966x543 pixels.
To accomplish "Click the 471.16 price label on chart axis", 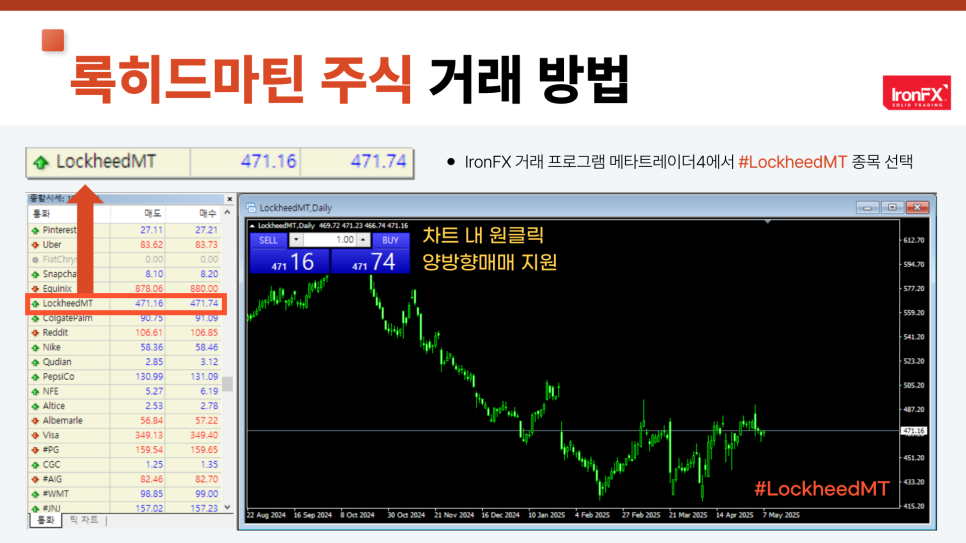I will (x=914, y=431).
